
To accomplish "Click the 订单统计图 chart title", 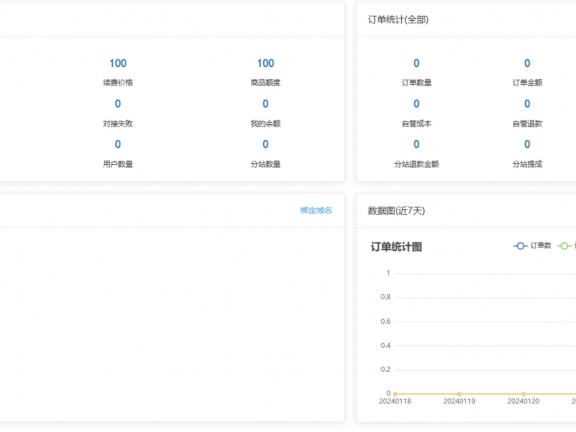I will click(x=396, y=247).
